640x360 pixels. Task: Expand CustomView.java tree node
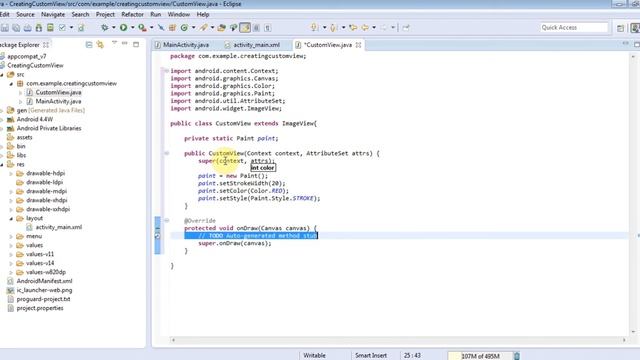coord(20,93)
